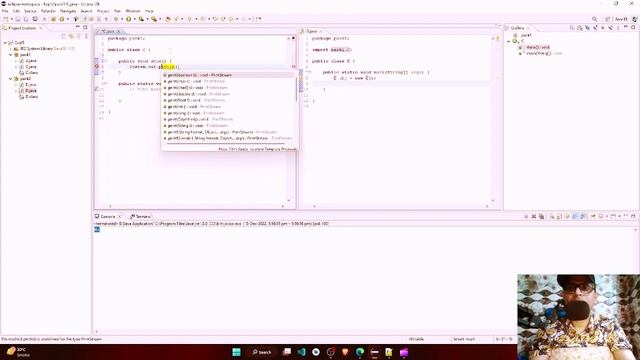Switch to the C.java editor tab
The image size is (640, 360).
click(x=109, y=31)
